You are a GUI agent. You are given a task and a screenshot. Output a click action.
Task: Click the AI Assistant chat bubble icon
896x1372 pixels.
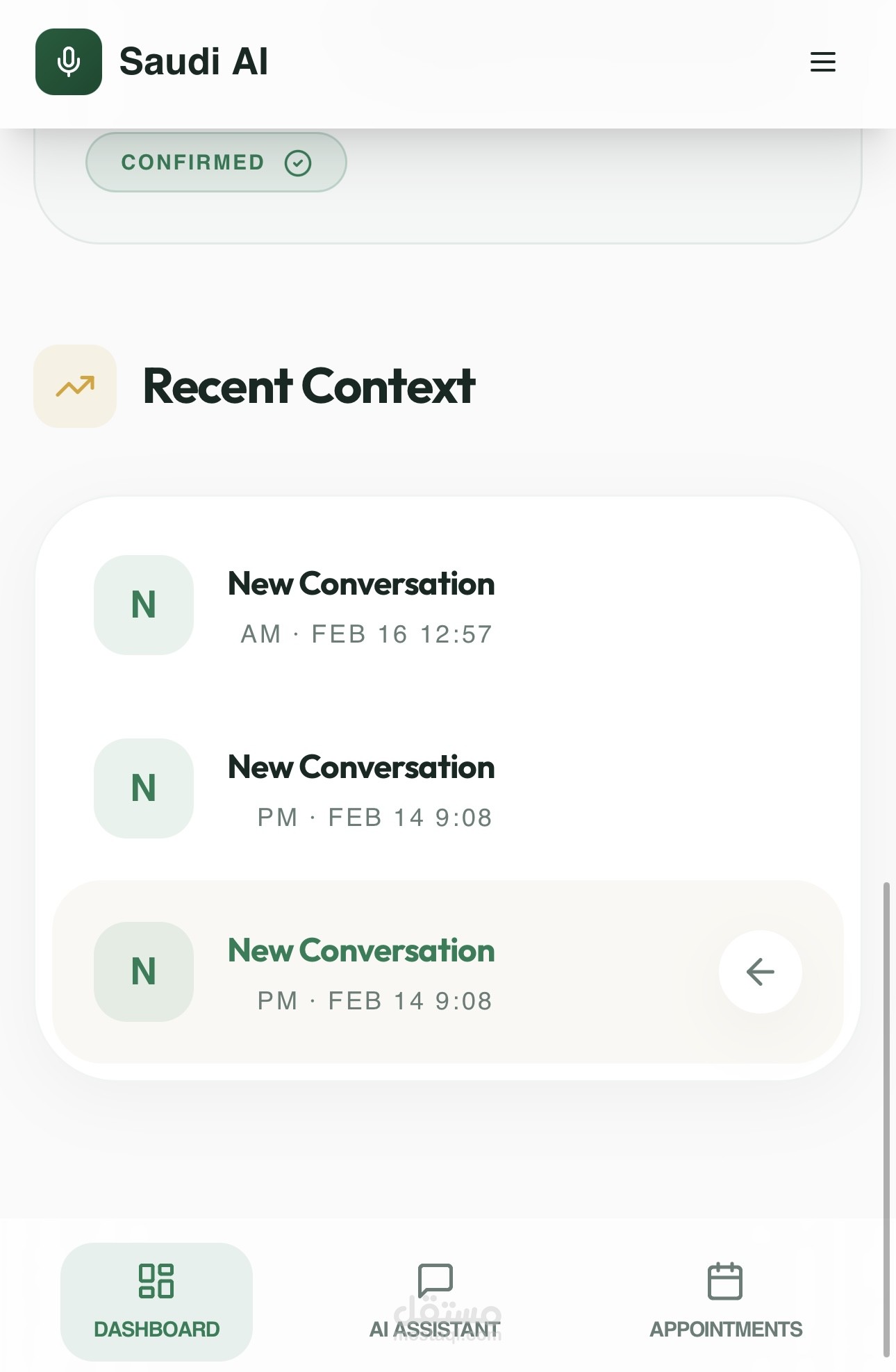pyautogui.click(x=435, y=1280)
